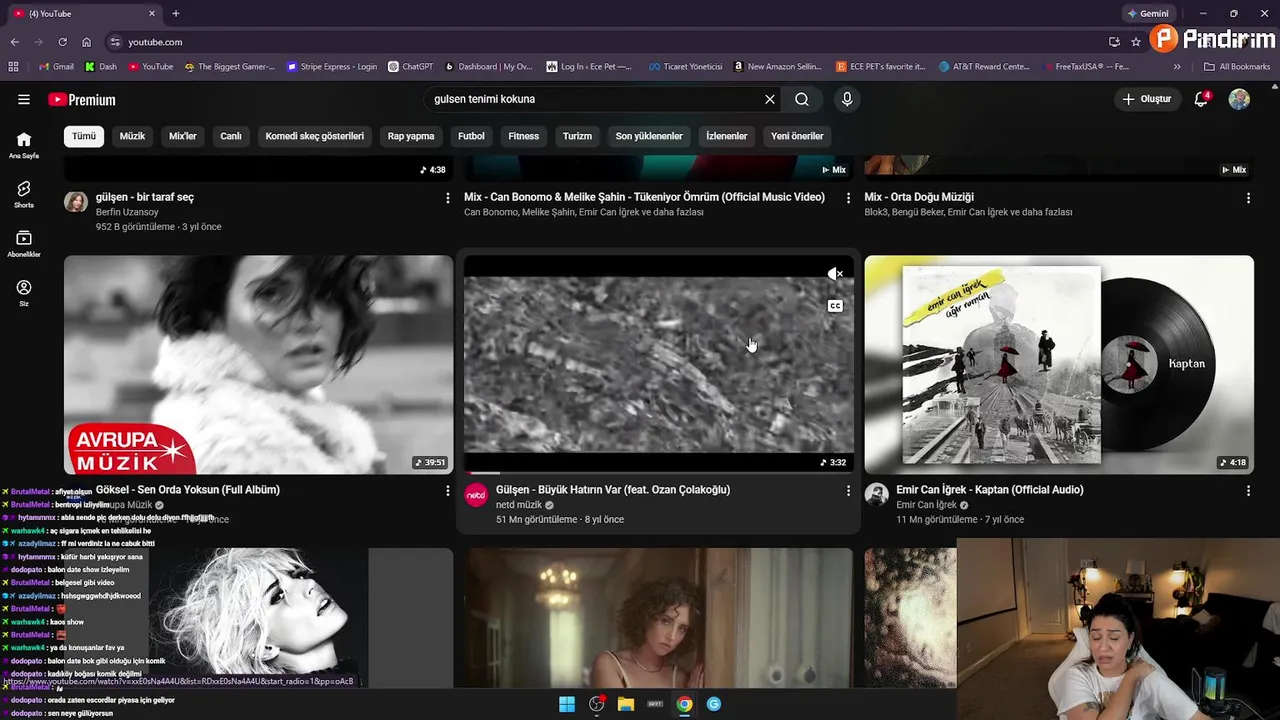Open the ChatGPT bookmark
This screenshot has width=1280, height=720.
410,67
